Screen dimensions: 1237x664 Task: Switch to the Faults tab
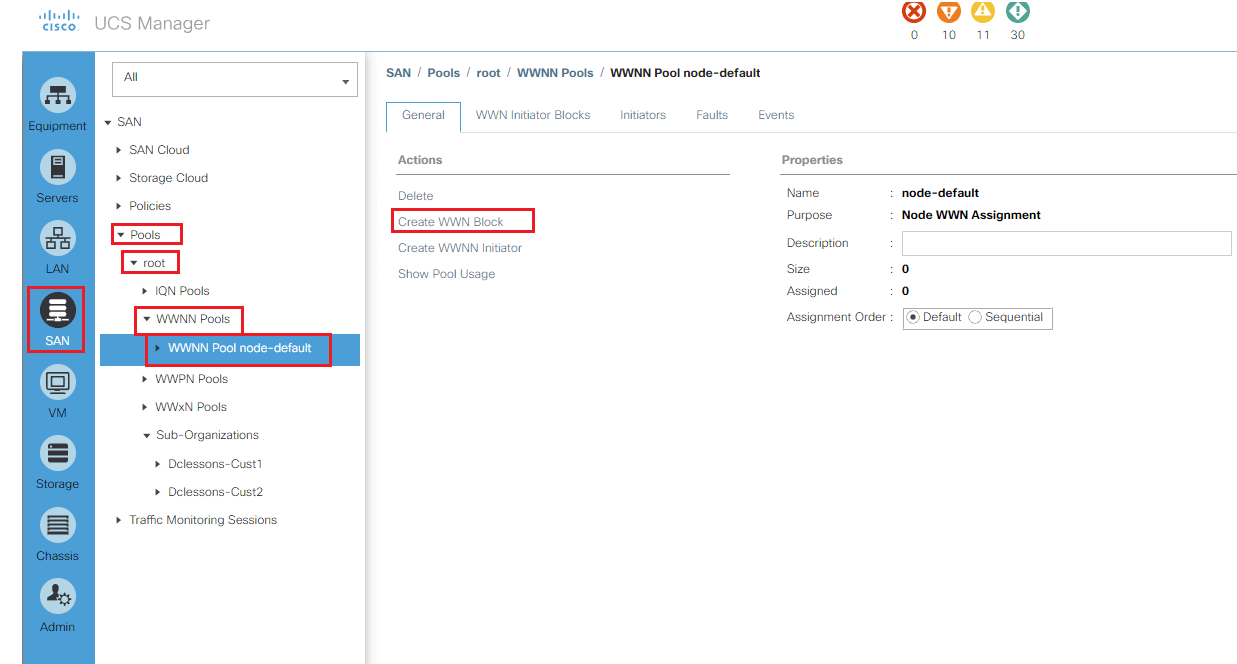click(712, 116)
